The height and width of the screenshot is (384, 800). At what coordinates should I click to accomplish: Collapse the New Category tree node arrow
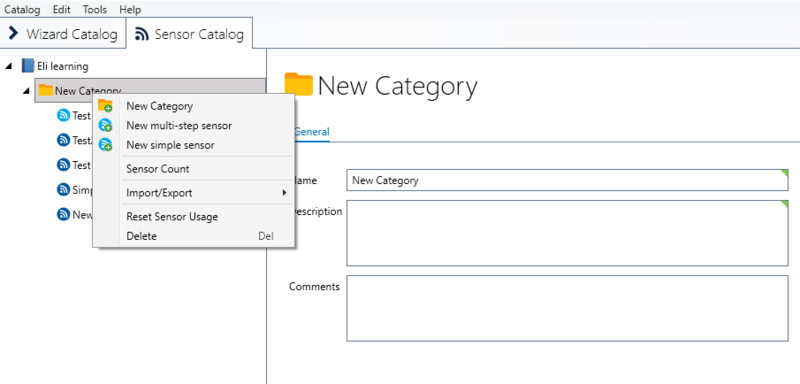tap(27, 91)
